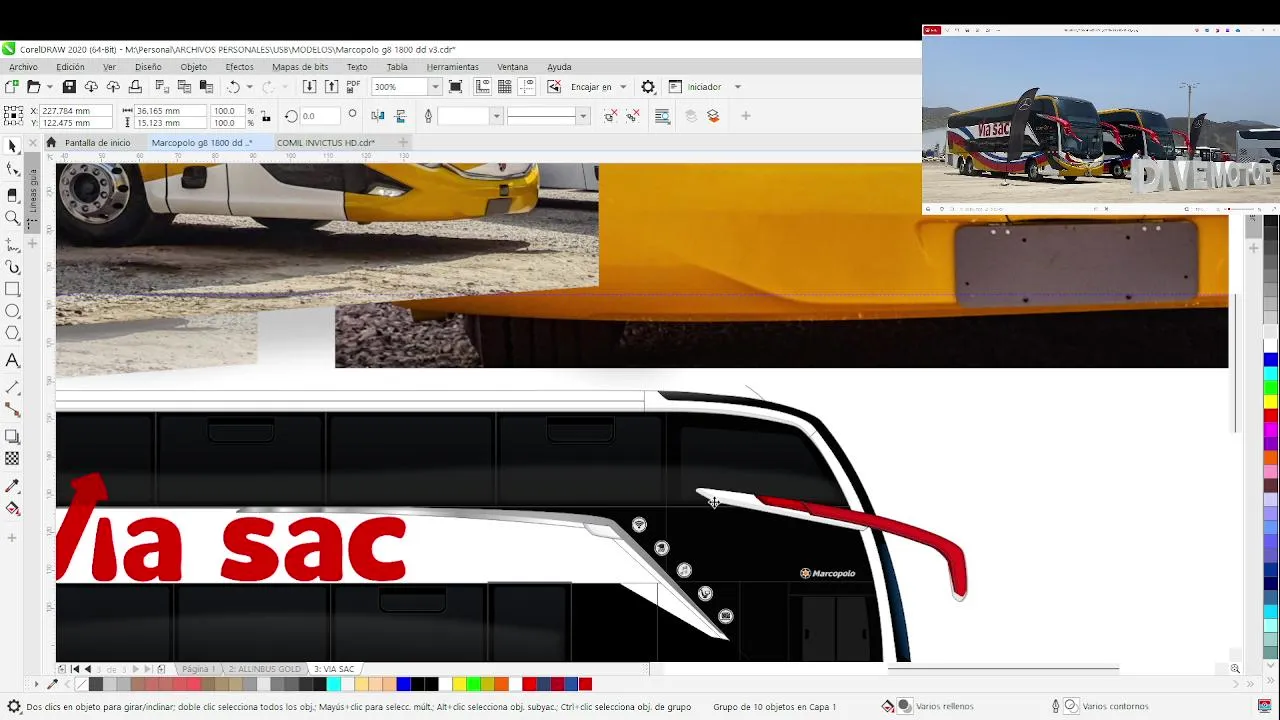Click the rotation angle field
The image size is (1280, 720).
click(x=320, y=116)
